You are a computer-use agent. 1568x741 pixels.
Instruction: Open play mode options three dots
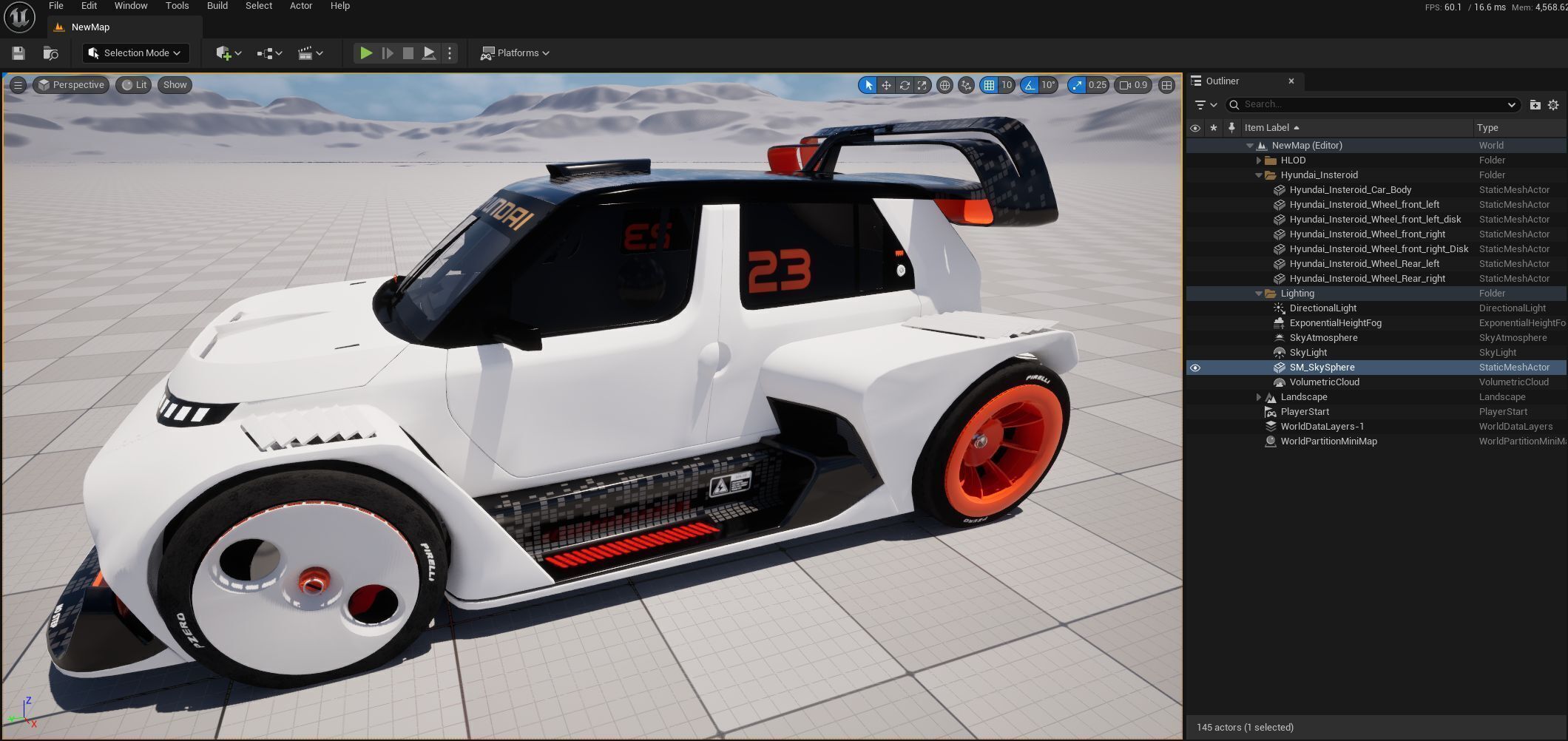pos(449,53)
